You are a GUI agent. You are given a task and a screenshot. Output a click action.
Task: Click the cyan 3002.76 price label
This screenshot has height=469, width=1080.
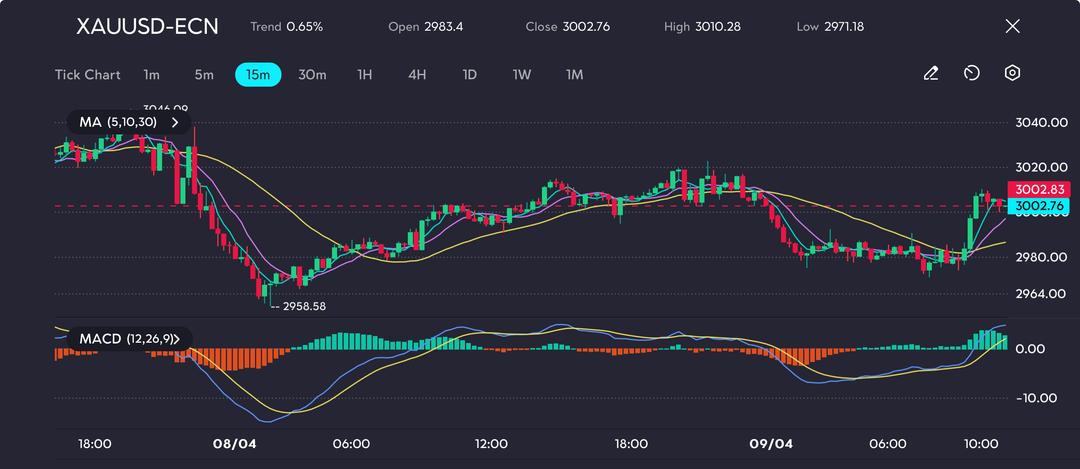pyautogui.click(x=1041, y=205)
